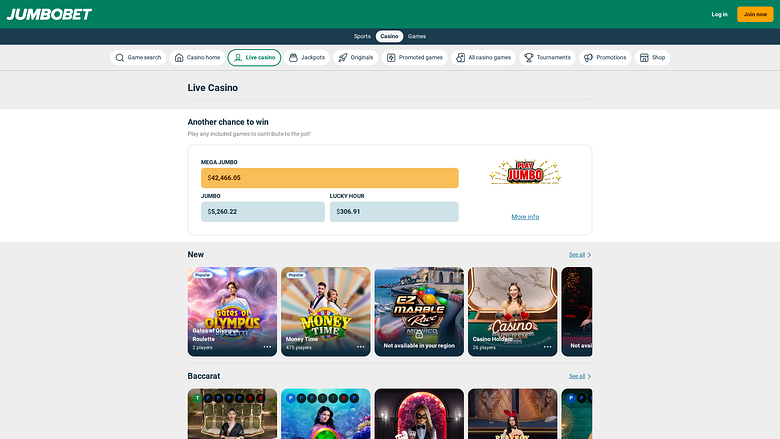
Task: Click Popular badge on Gates of Olympus
Action: click(x=202, y=275)
